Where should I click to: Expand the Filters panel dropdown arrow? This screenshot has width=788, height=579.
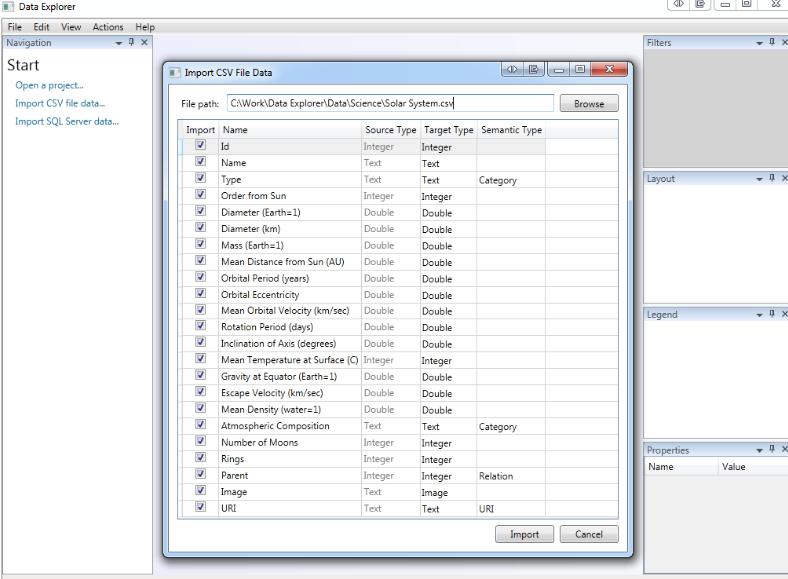point(758,42)
